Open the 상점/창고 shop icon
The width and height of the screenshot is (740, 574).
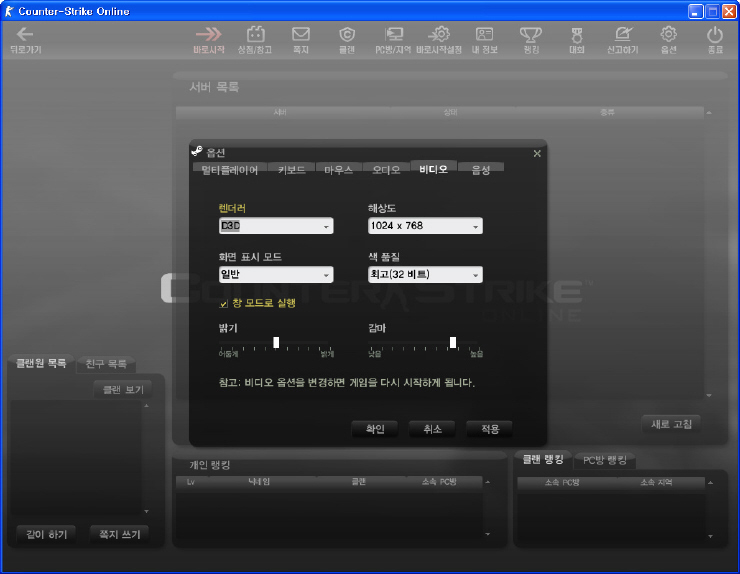255,34
